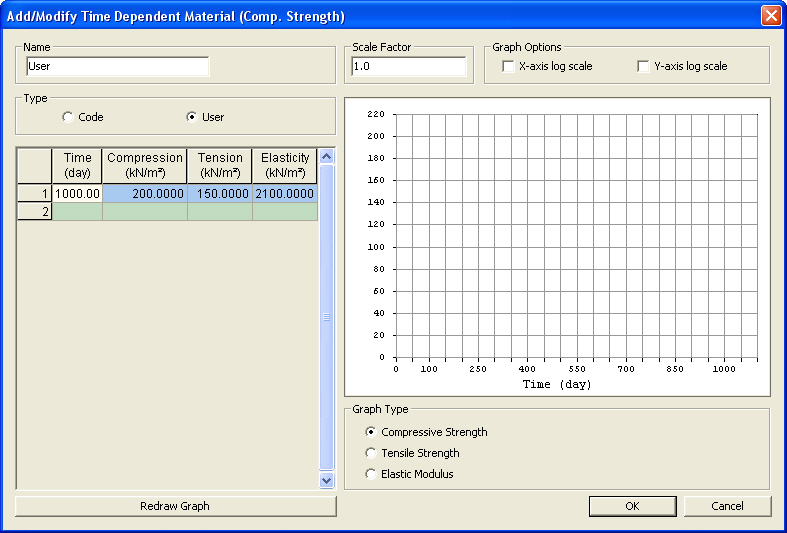Confirm with the OK button
Image resolution: width=787 pixels, height=533 pixels.
[632, 506]
